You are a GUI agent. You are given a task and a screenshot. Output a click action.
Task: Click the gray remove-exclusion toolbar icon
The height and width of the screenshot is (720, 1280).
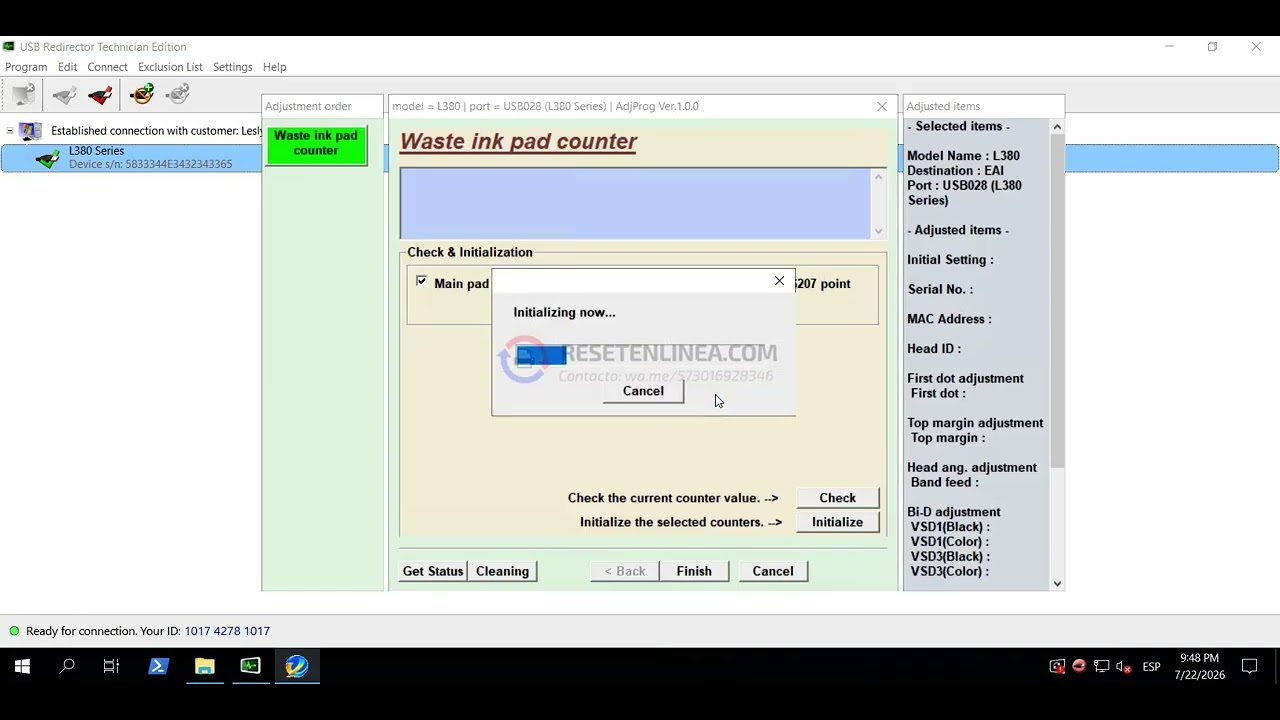pyautogui.click(x=178, y=95)
